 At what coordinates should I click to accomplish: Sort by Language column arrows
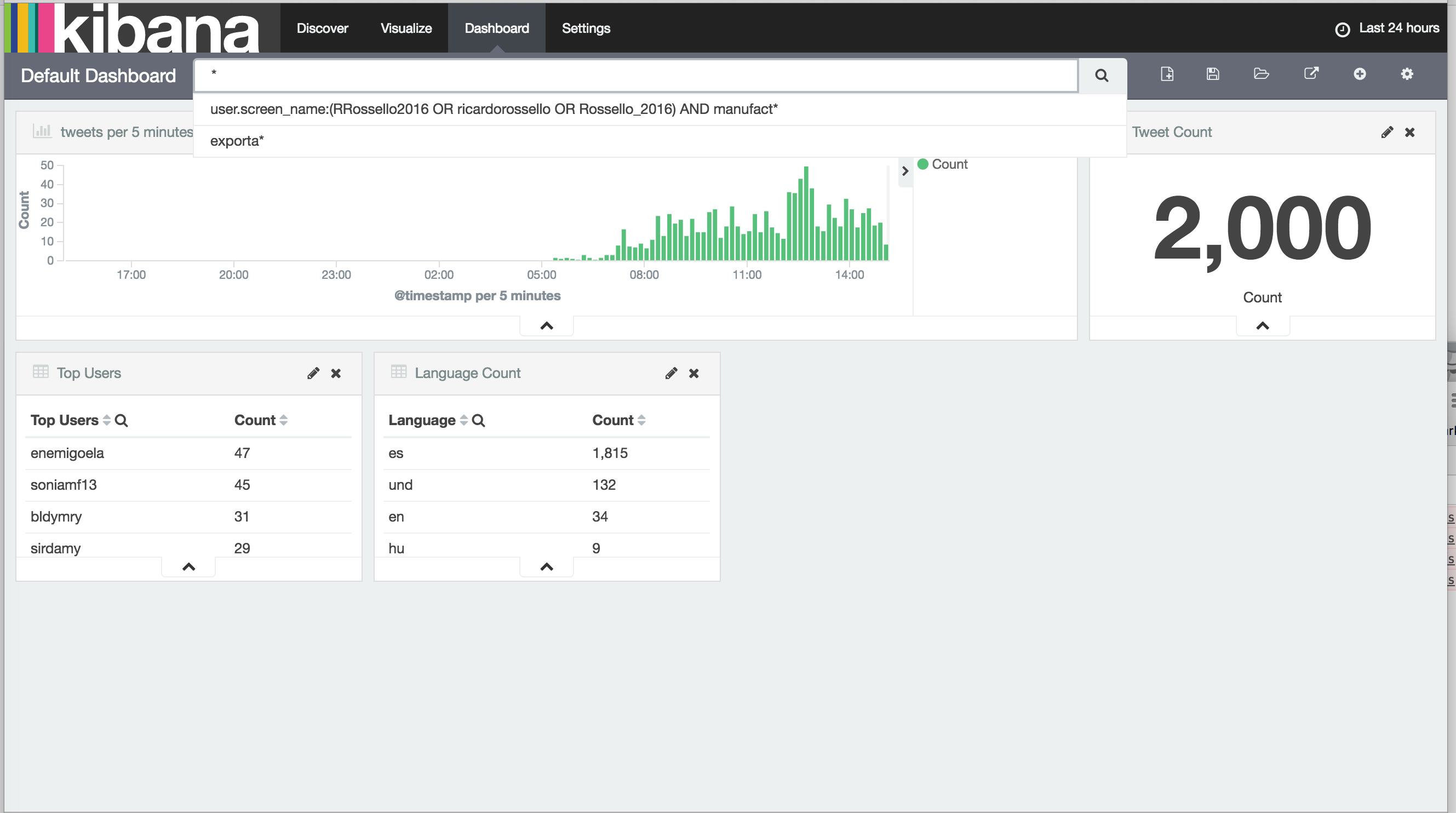(463, 420)
